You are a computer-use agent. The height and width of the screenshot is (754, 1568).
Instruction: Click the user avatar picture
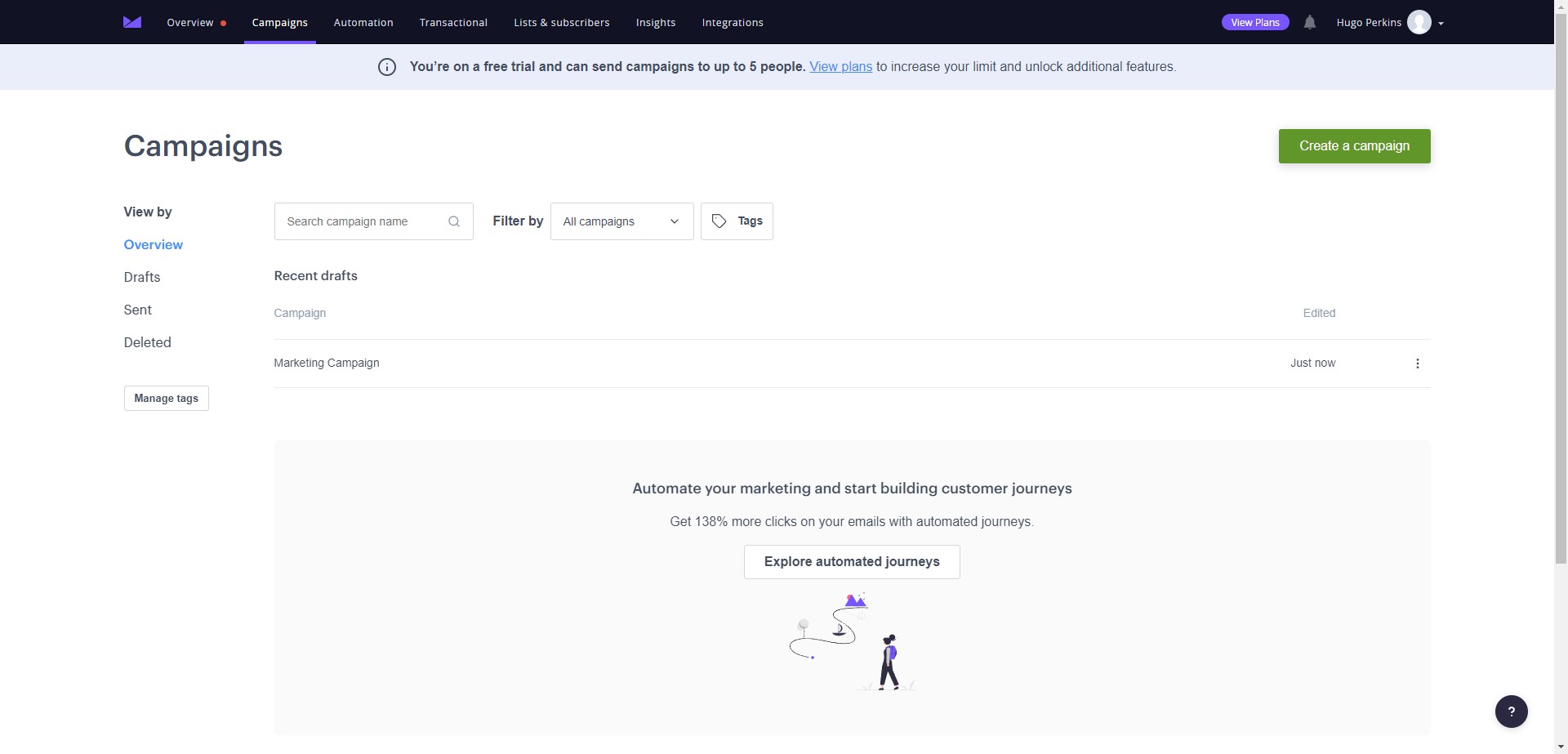point(1419,22)
